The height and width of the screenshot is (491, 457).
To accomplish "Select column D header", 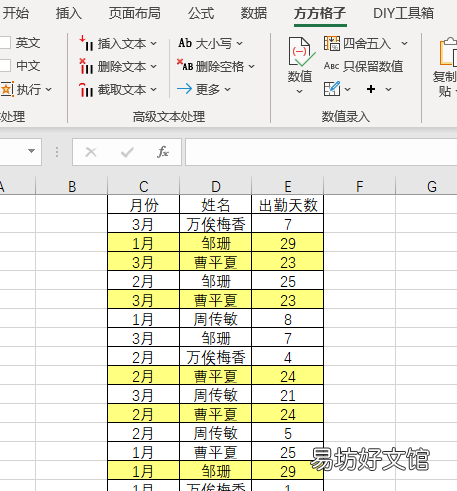I will 216,186.
